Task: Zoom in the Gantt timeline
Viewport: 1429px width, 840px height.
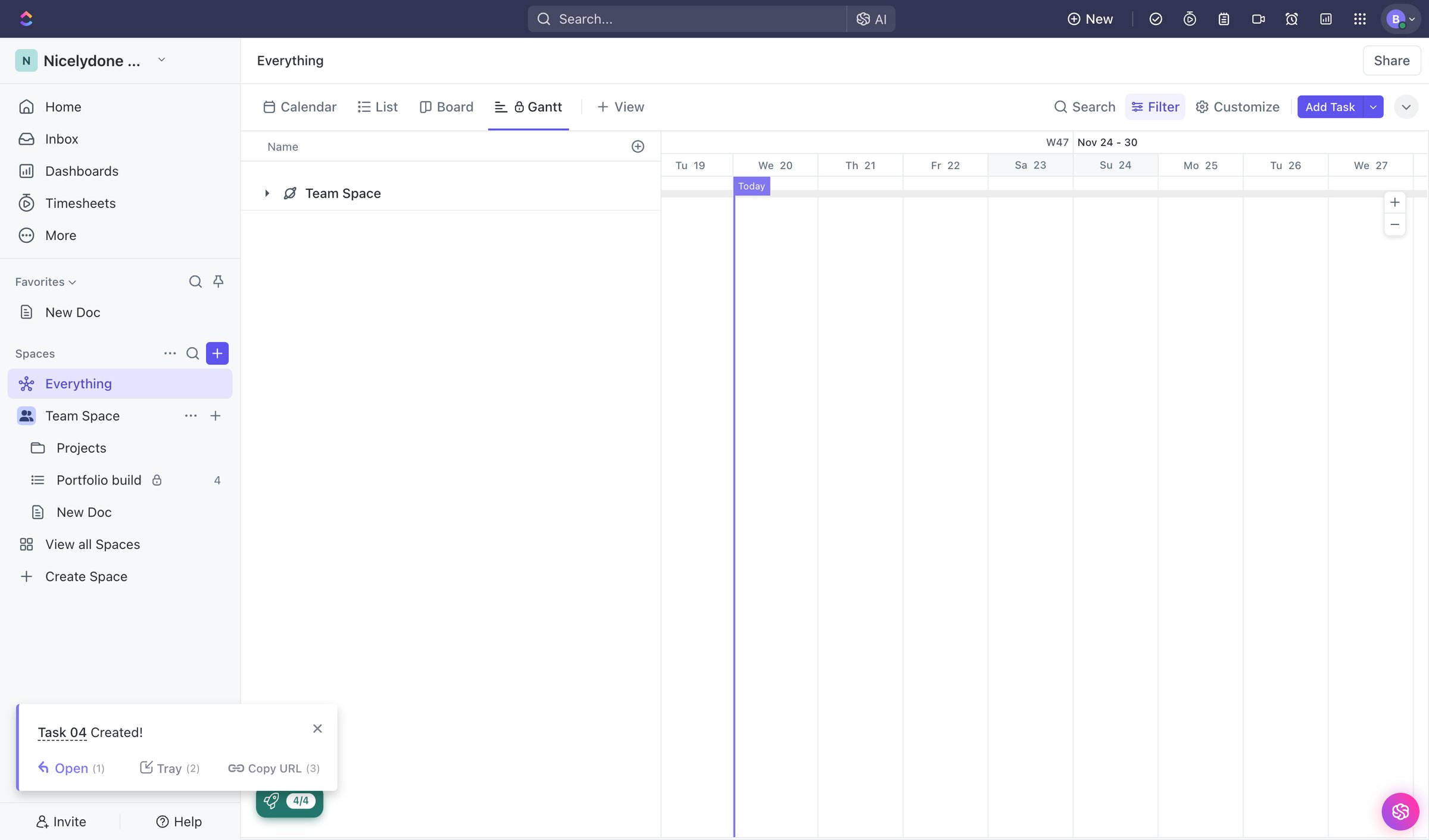Action: point(1394,202)
